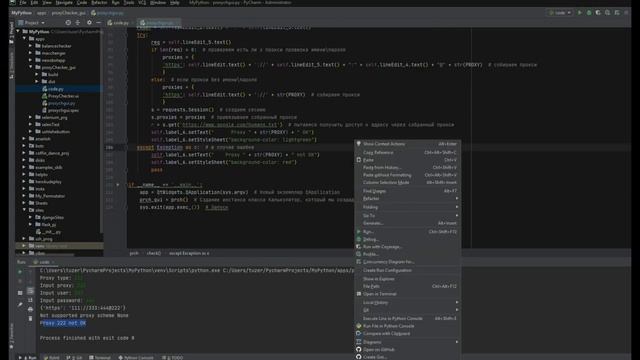Open the Go To submenu
The height and width of the screenshot is (360, 640).
click(x=407, y=215)
